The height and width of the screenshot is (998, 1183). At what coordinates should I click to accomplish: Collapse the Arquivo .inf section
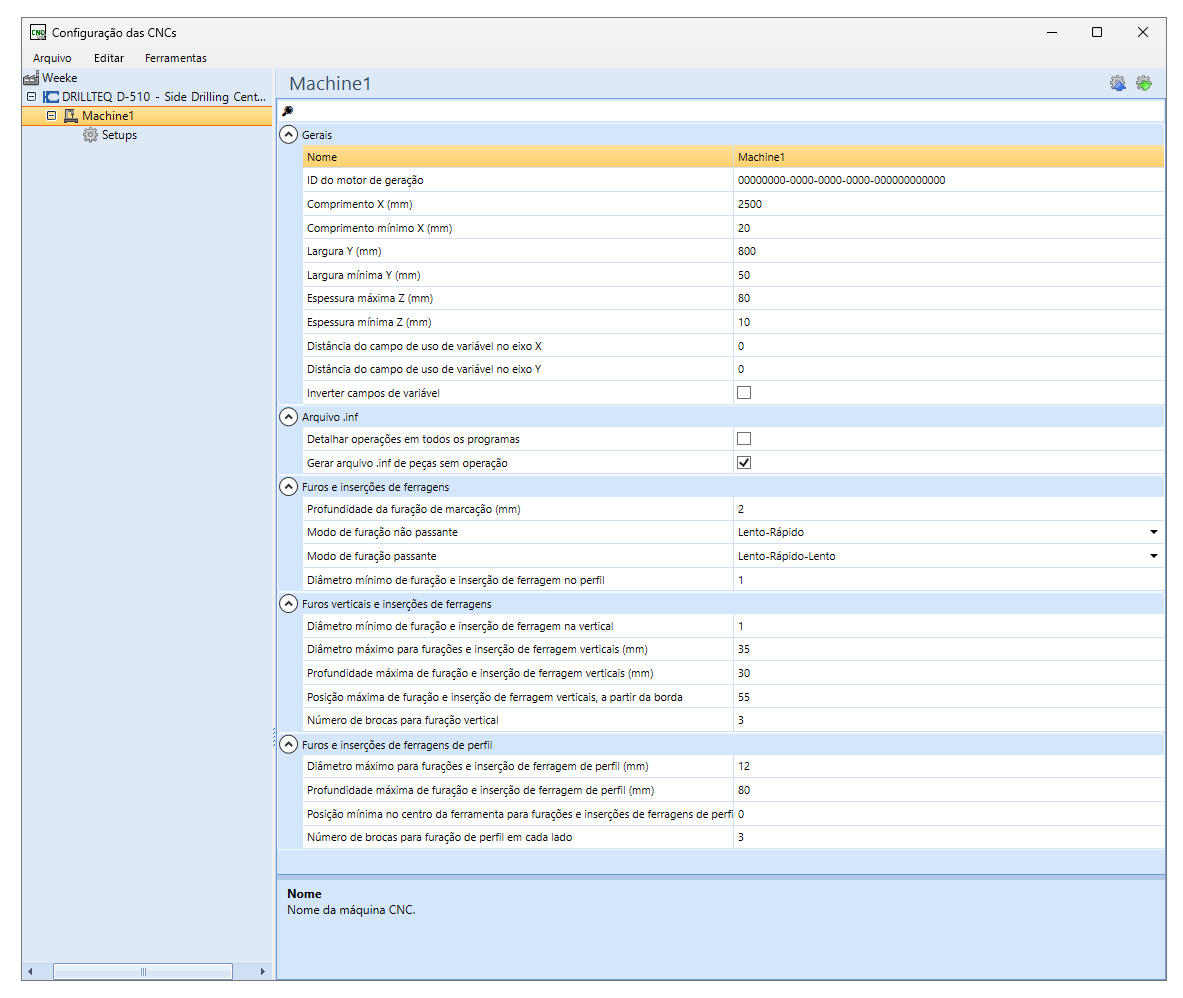288,416
